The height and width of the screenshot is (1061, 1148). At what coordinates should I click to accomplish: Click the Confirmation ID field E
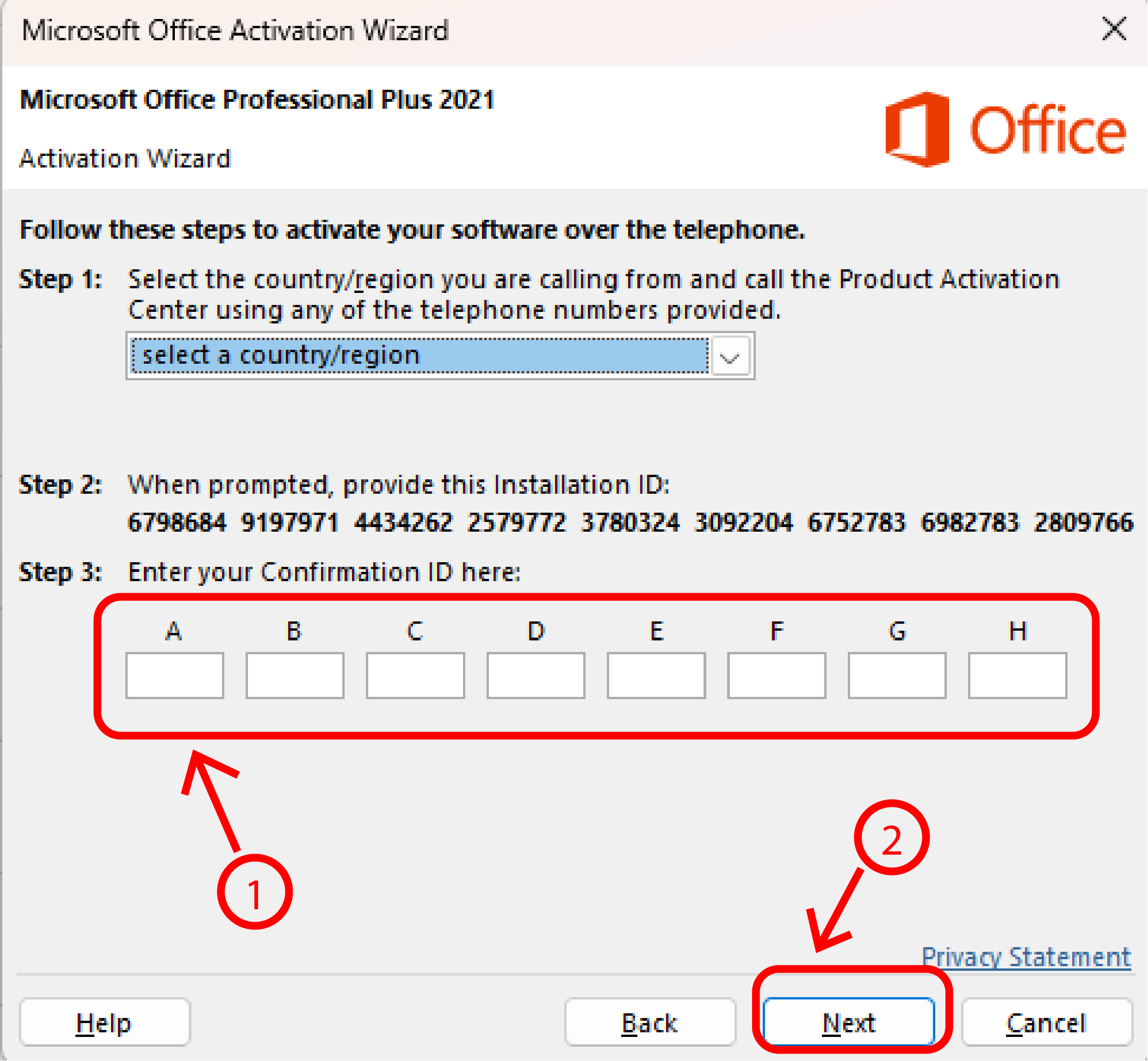coord(656,675)
